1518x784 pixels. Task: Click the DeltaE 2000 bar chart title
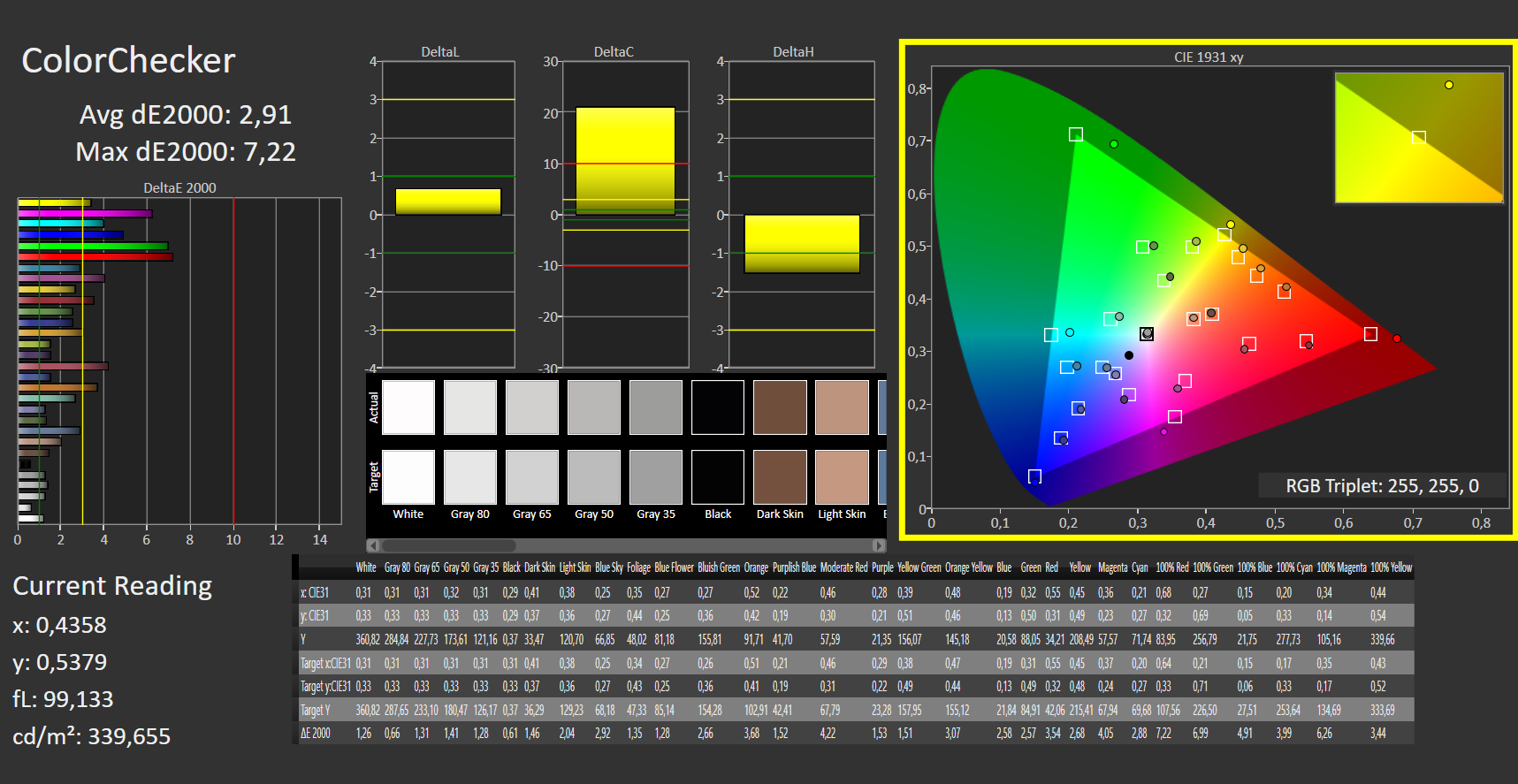tap(179, 187)
